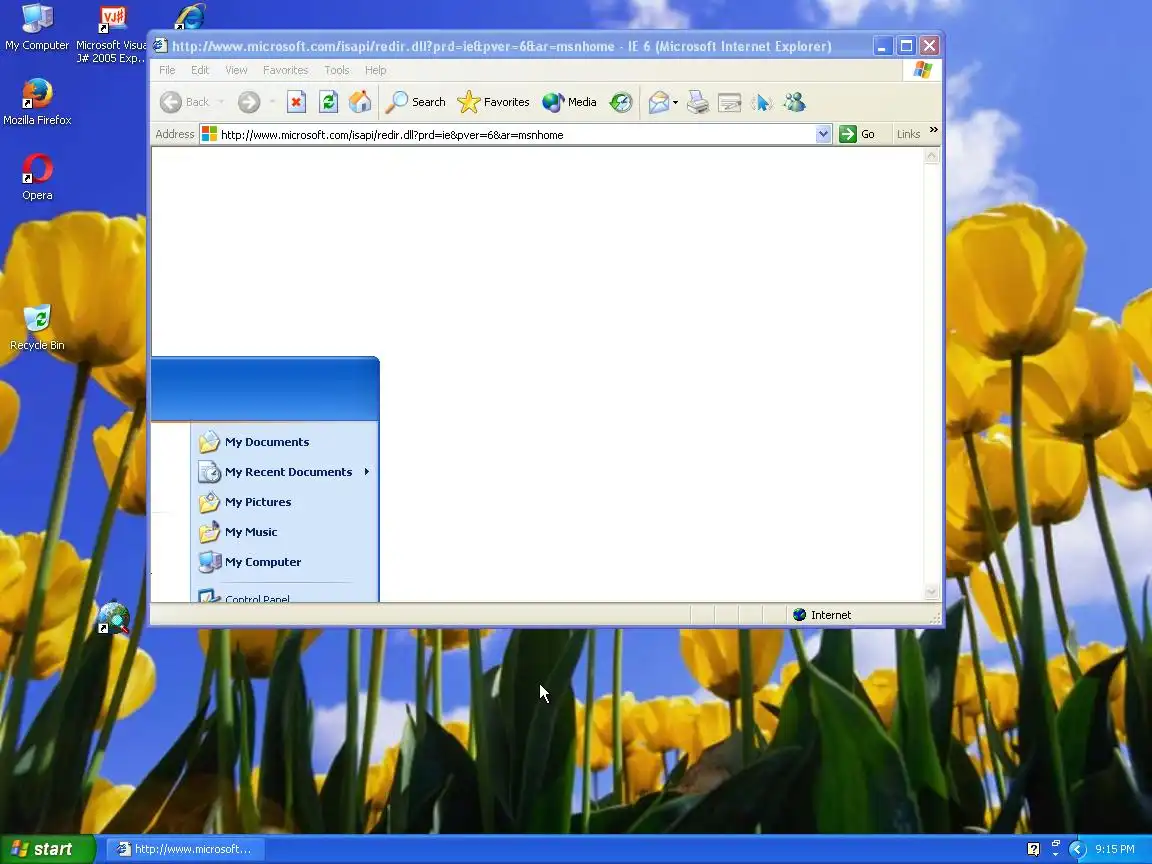Open the Help menu

pos(375,71)
